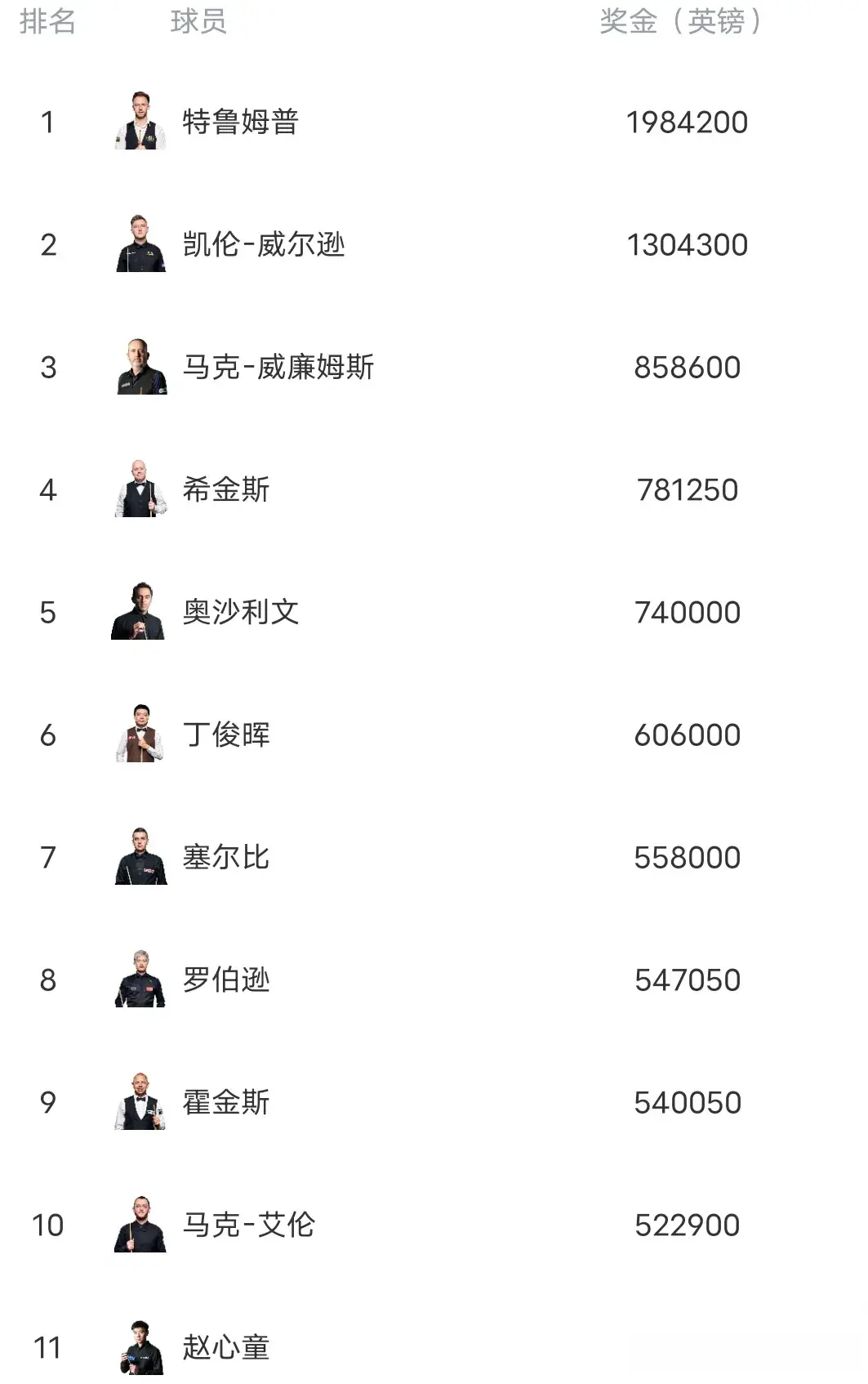
Task: Click 赵心童 player avatar
Action: coord(140,1346)
